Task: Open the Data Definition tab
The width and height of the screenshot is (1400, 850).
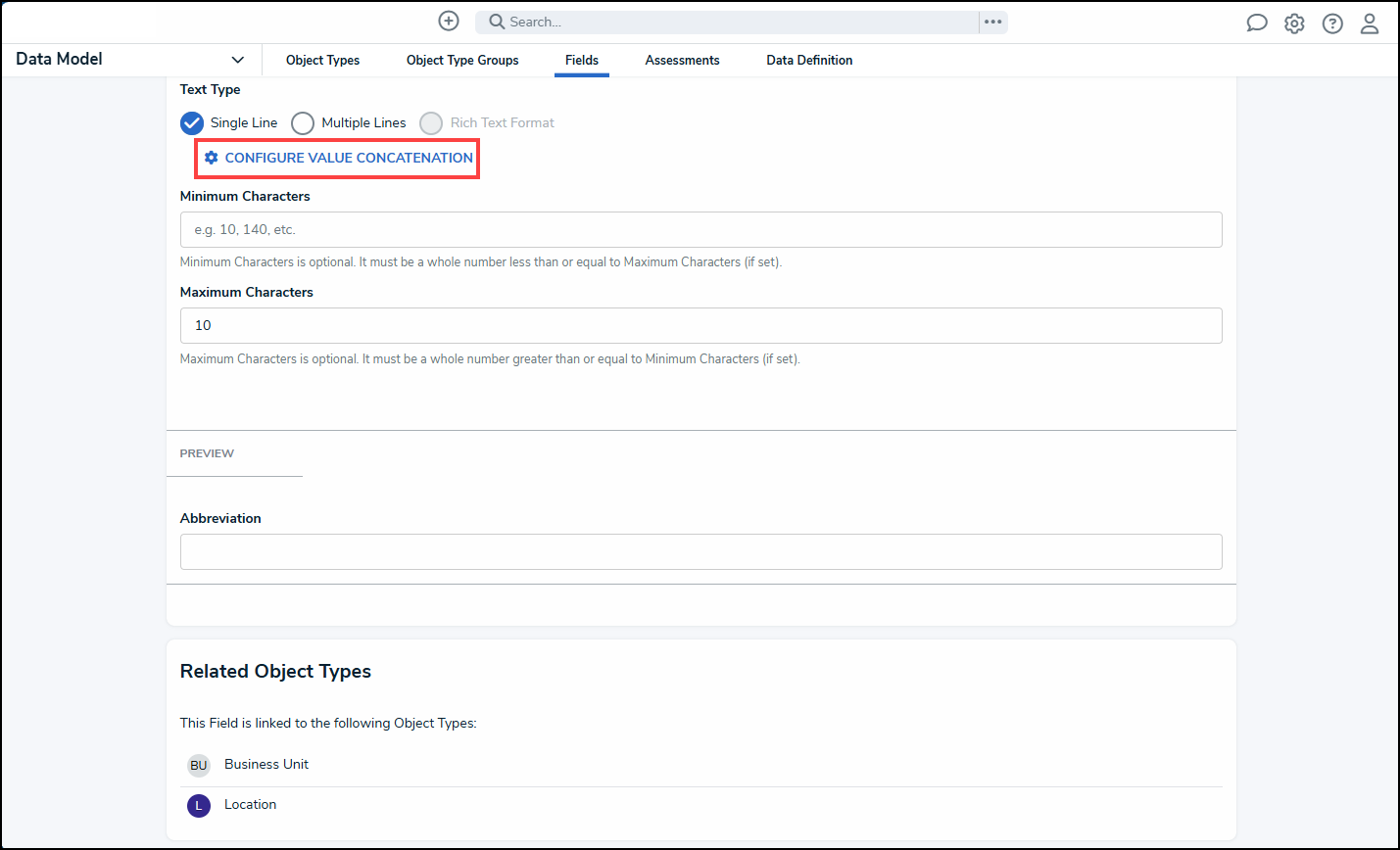Action: (809, 60)
